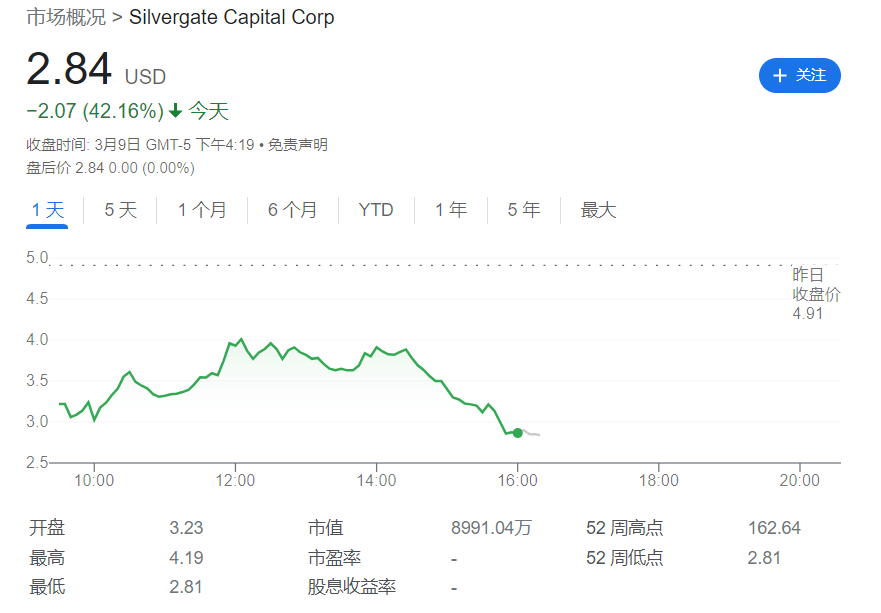Screen dimensions: 881x613
Task: Select the YTD time range
Action: (375, 210)
